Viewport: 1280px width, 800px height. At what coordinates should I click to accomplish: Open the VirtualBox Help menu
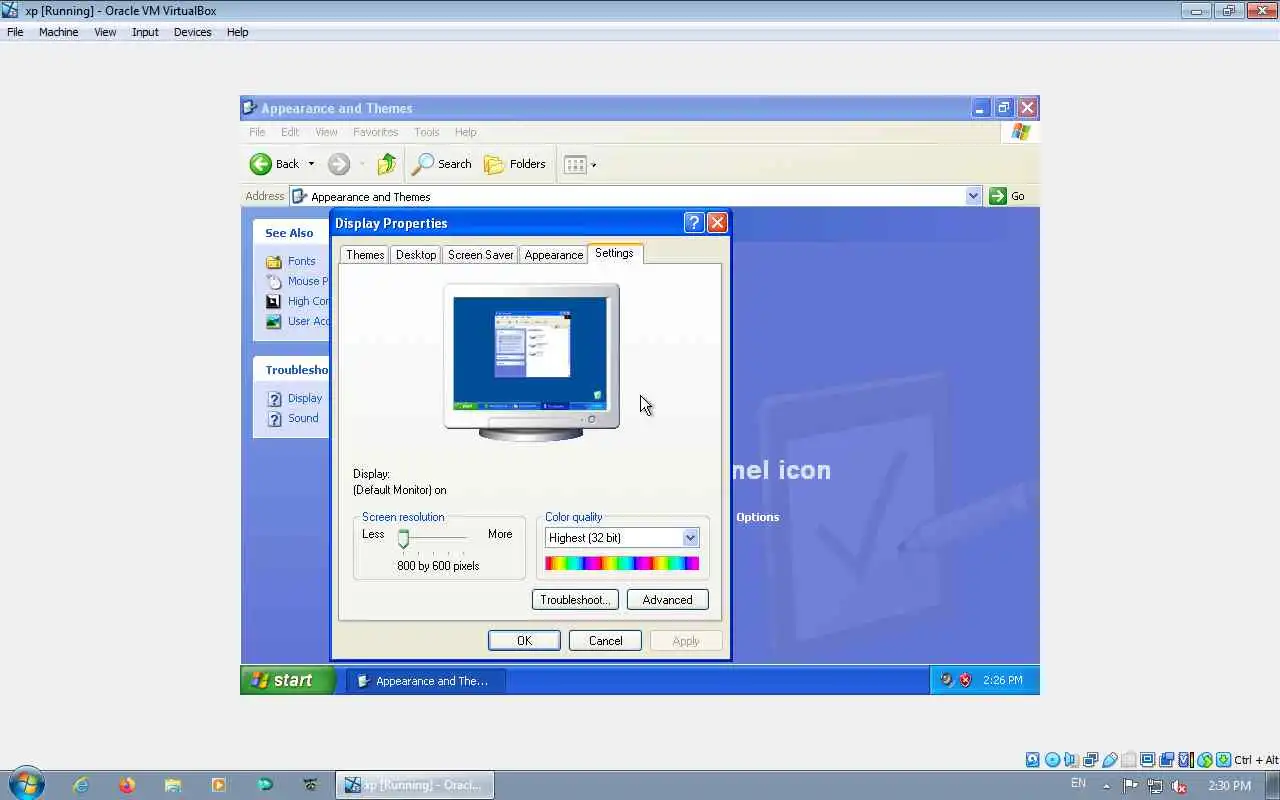(x=237, y=32)
